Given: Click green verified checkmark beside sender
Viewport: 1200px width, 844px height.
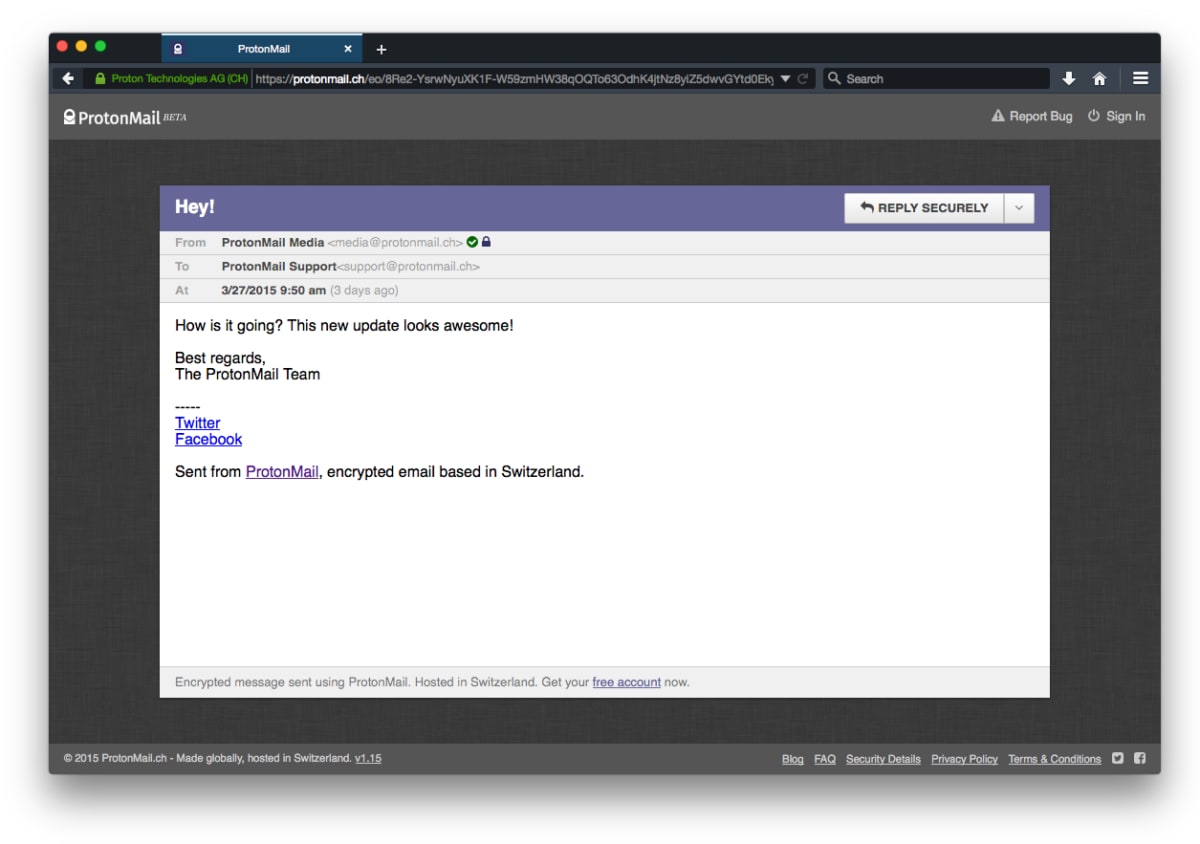Looking at the screenshot, I should coord(472,242).
